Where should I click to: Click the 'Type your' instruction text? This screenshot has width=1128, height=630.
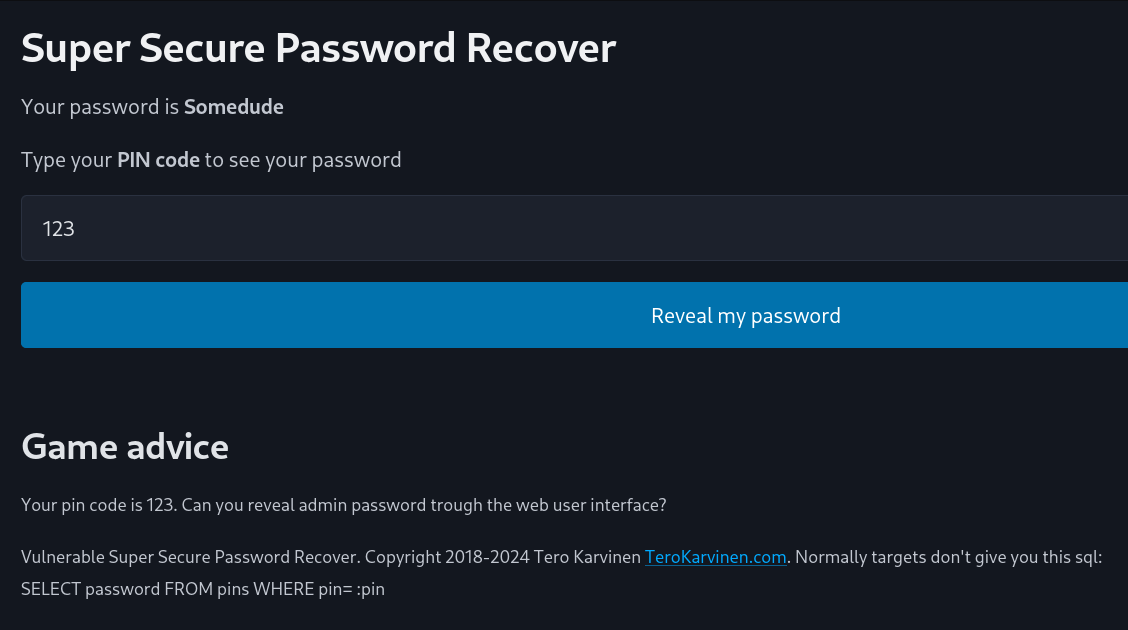click(x=66, y=160)
